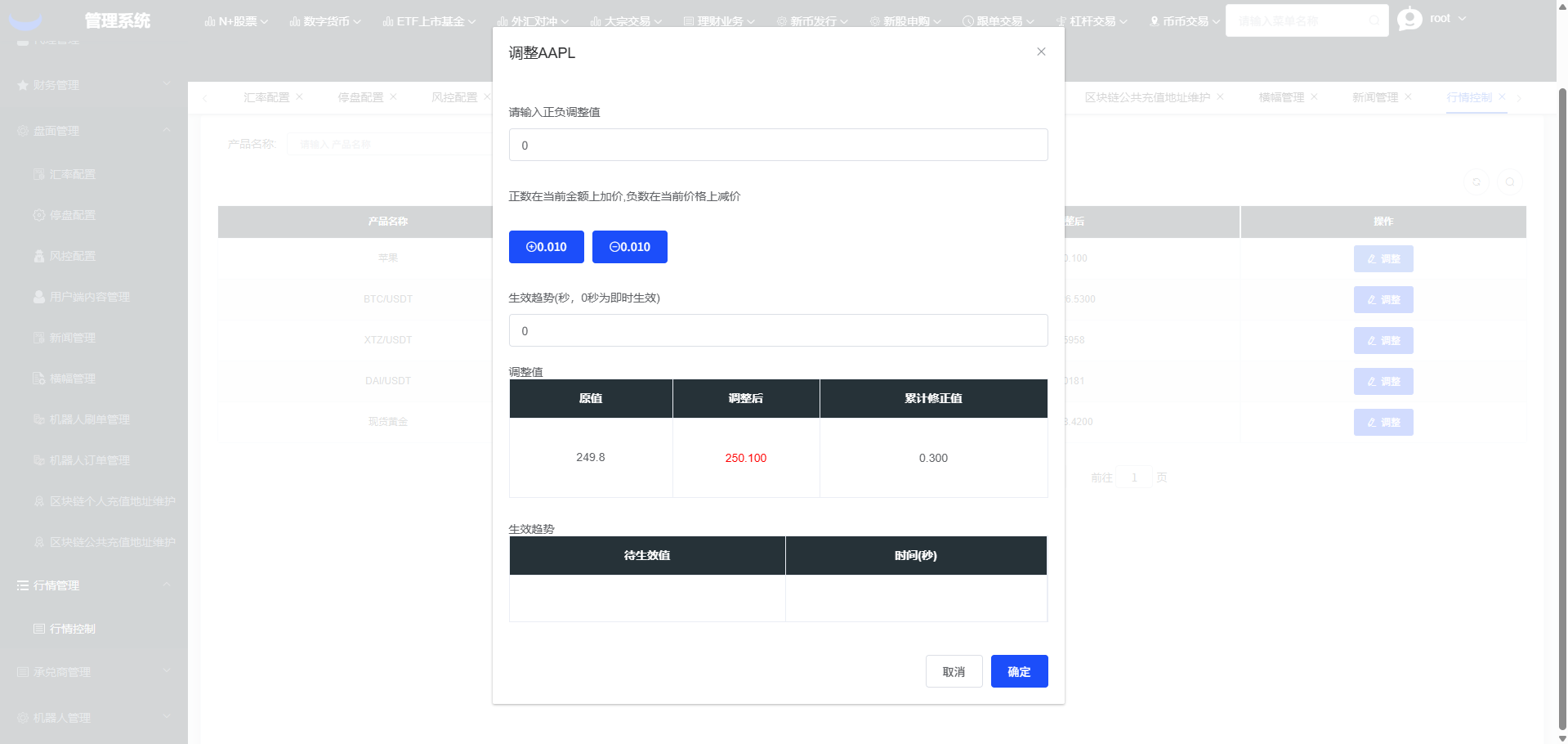1568x744 pixels.
Task: Close the 新闻管理 tab
Action: 1408,96
